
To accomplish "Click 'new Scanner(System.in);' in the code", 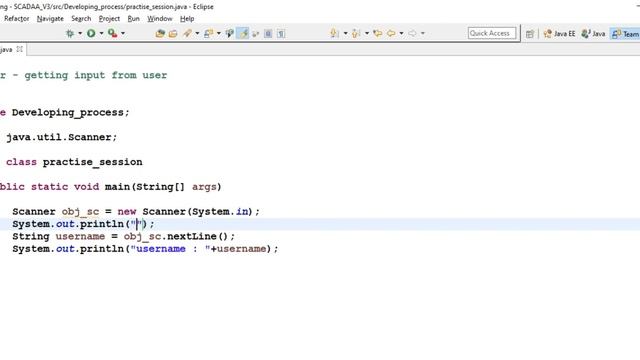I will point(189,212).
